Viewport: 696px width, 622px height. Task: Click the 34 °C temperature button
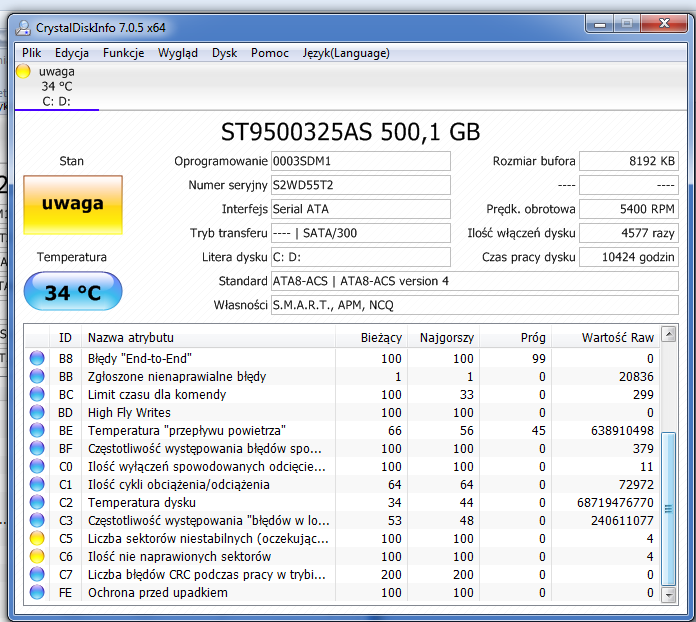pos(73,292)
